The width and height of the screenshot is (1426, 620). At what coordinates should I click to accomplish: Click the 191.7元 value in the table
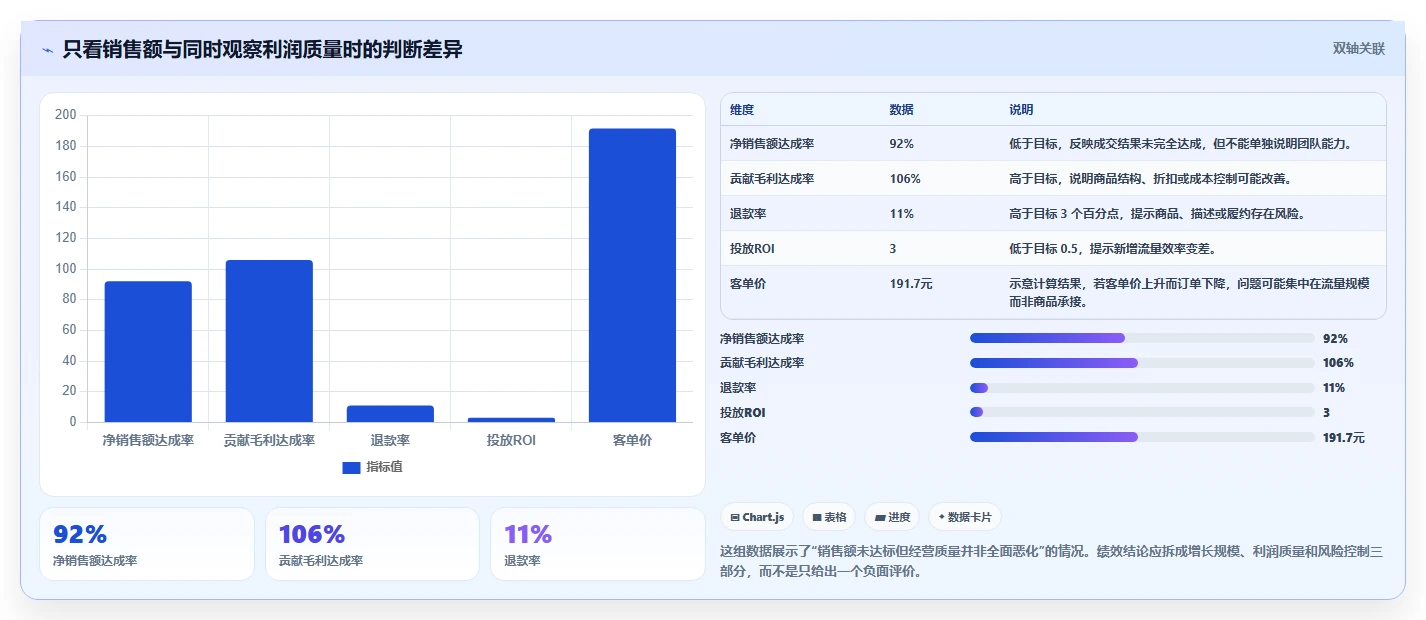point(911,284)
